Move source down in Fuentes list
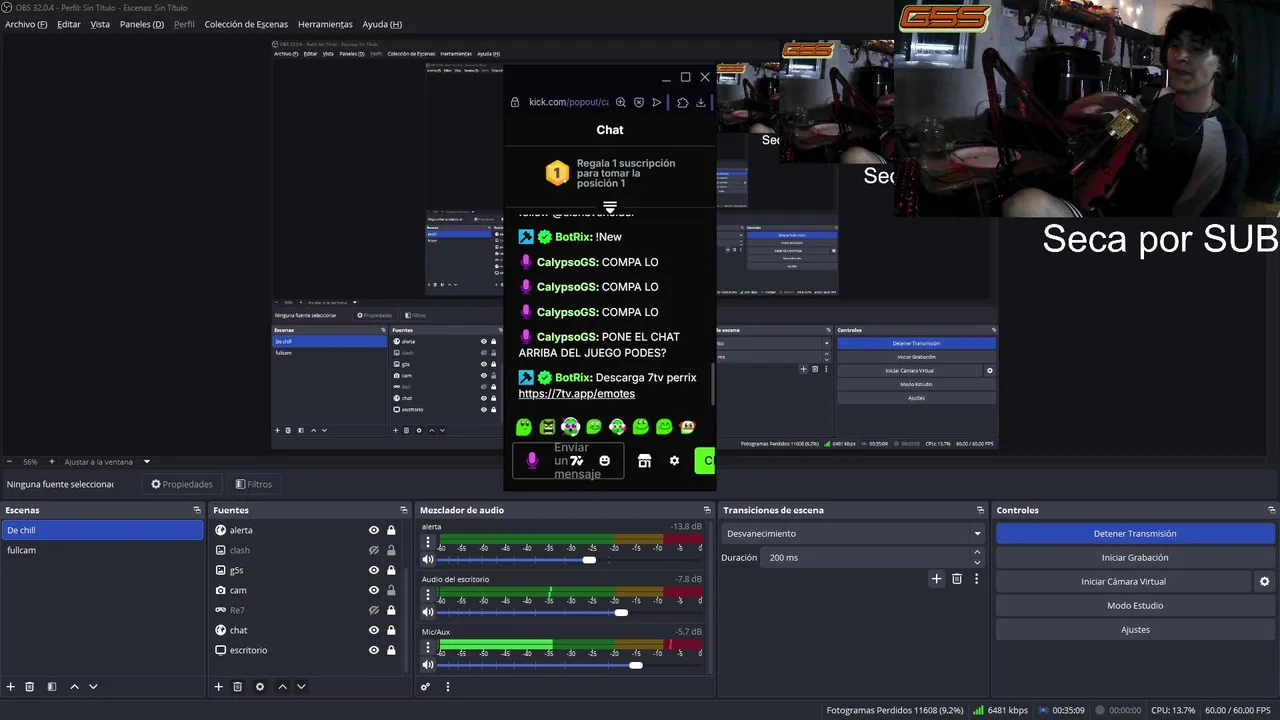 tap(301, 687)
